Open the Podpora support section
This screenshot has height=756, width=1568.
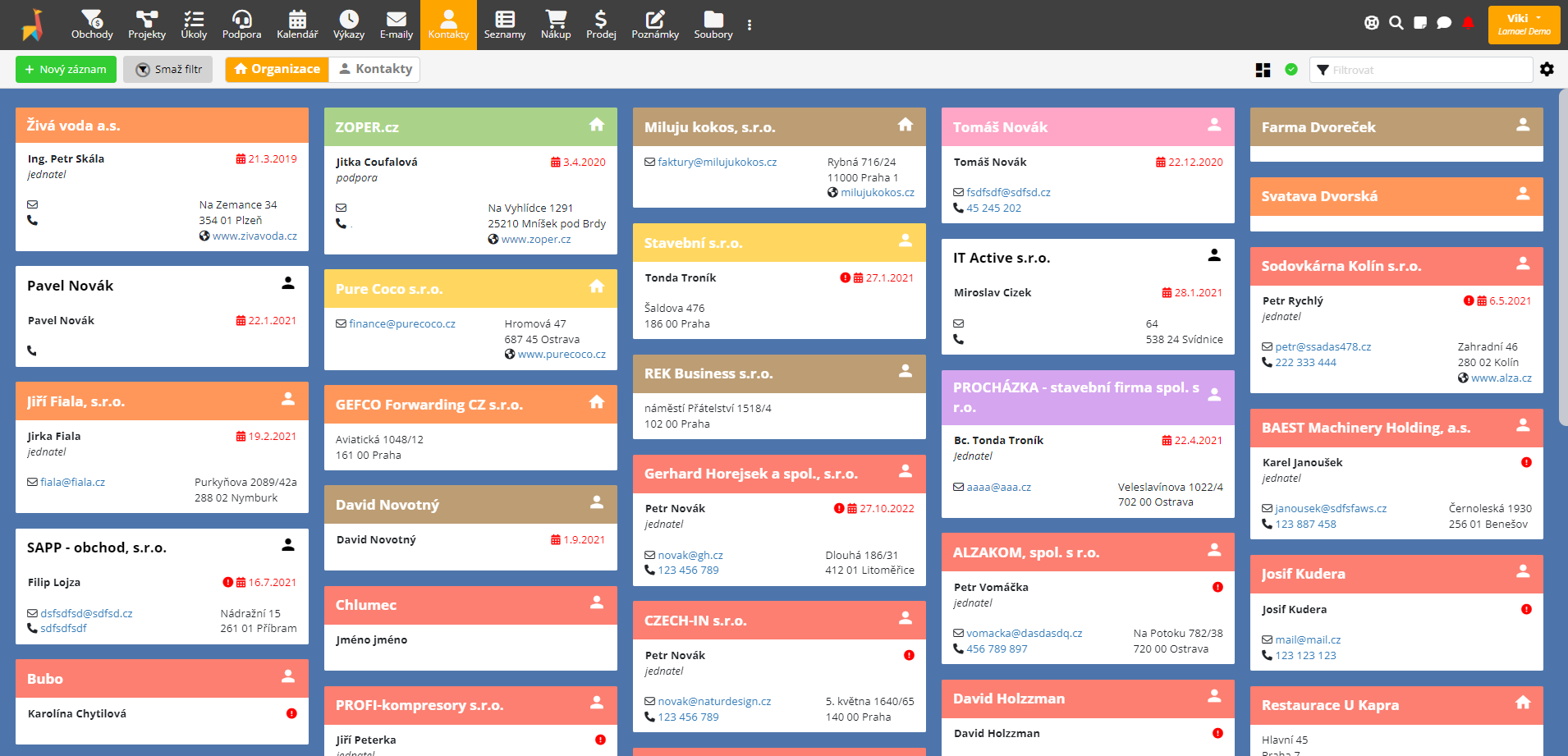pyautogui.click(x=241, y=25)
